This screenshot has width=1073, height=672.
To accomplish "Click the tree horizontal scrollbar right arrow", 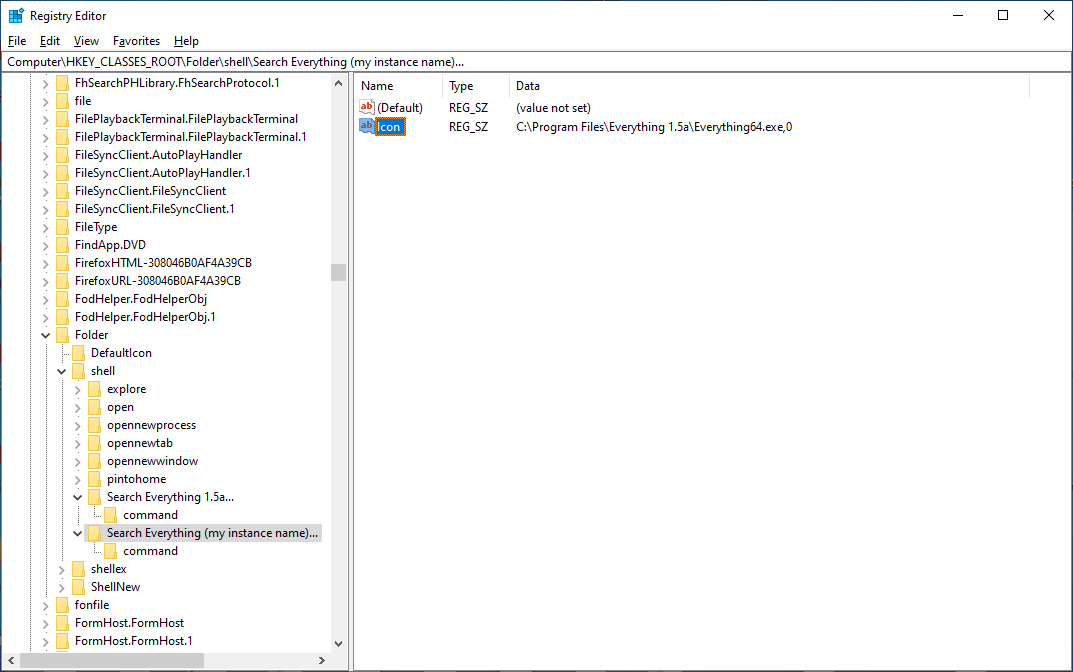I will coord(322,660).
